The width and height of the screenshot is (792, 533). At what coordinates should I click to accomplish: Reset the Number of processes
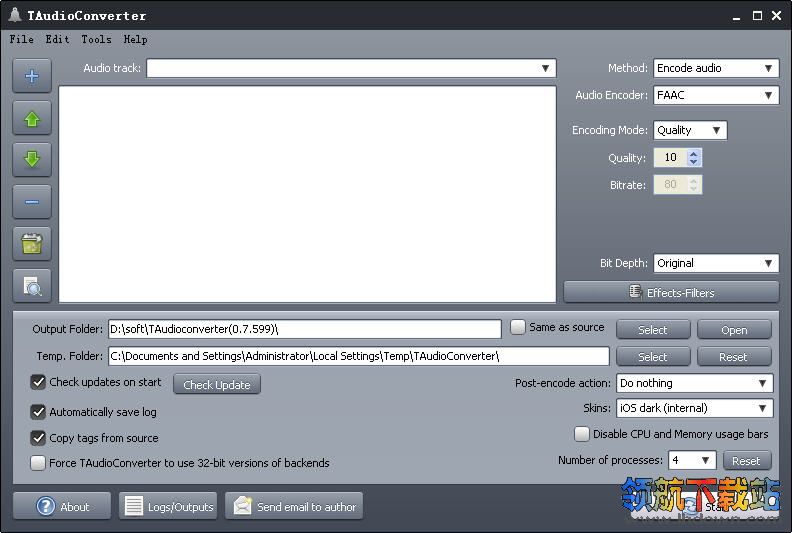pos(747,461)
